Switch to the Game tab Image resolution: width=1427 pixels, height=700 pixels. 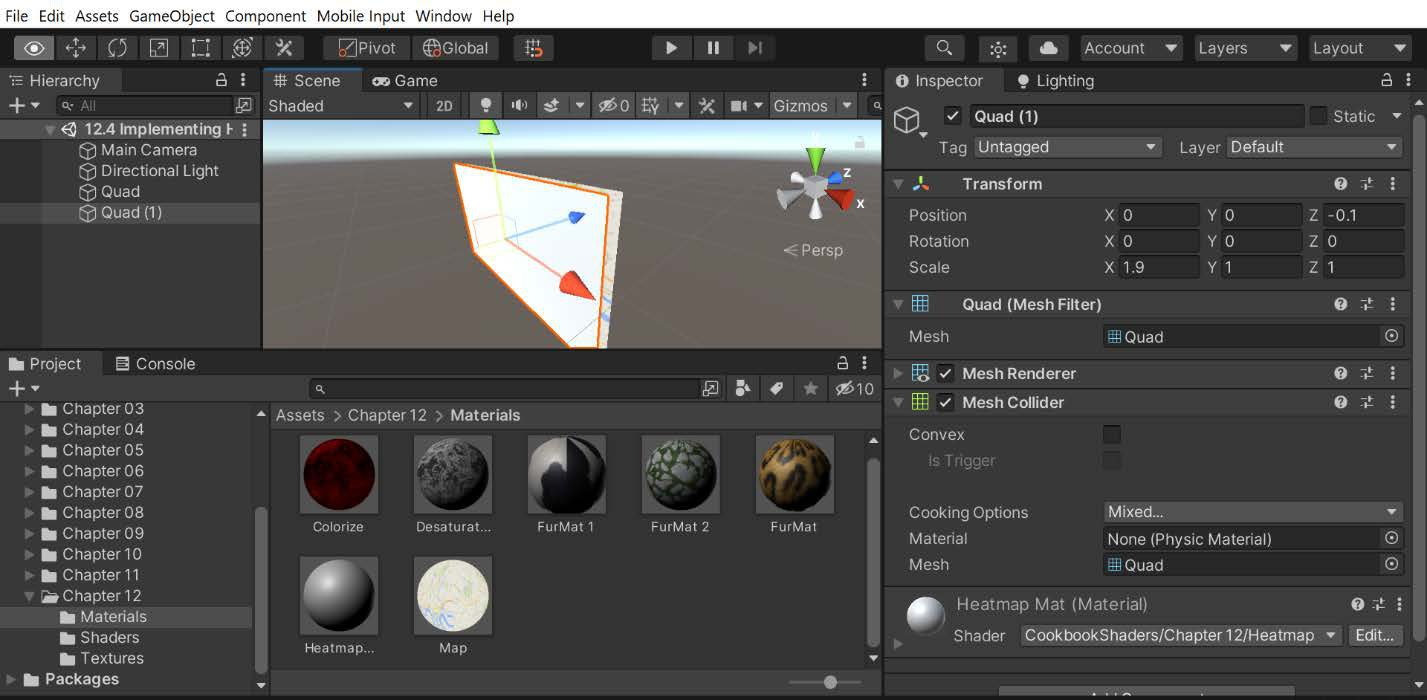(x=405, y=80)
